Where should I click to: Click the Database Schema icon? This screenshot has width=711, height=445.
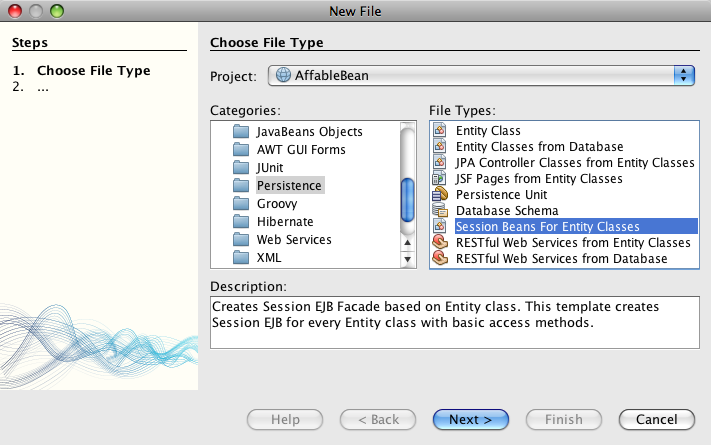coord(439,211)
